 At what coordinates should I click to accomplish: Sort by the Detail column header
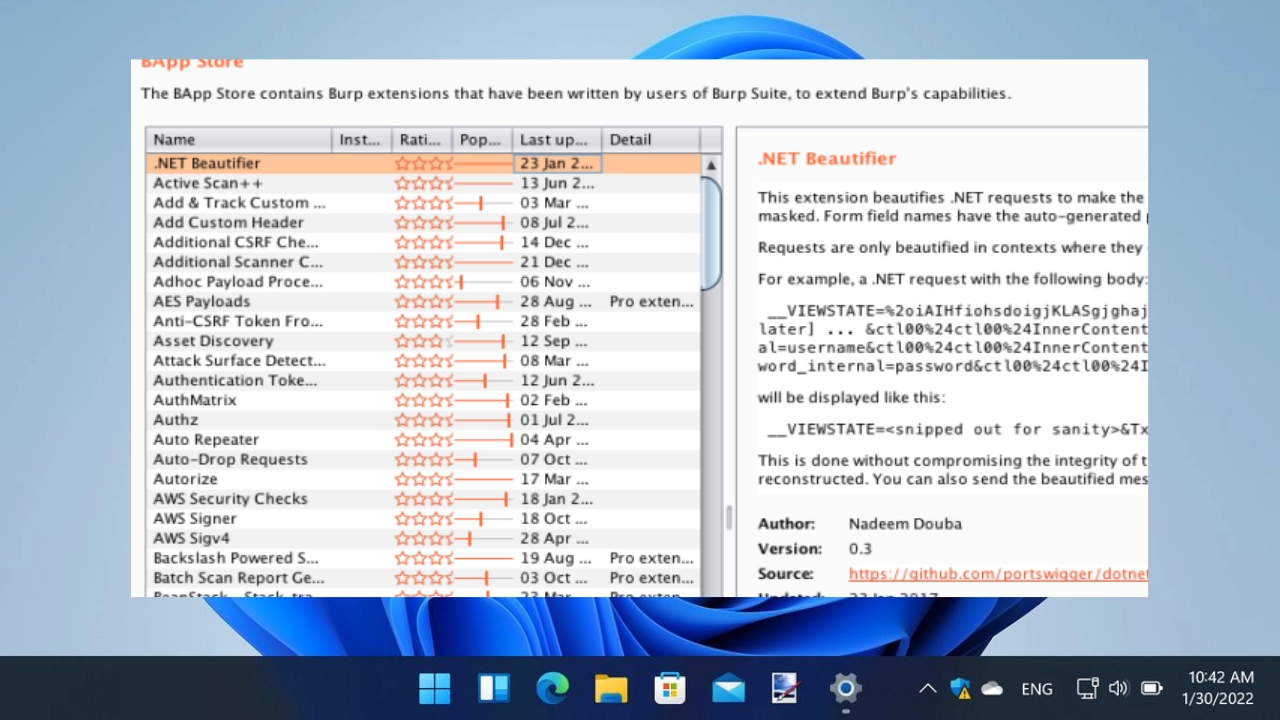coord(651,139)
